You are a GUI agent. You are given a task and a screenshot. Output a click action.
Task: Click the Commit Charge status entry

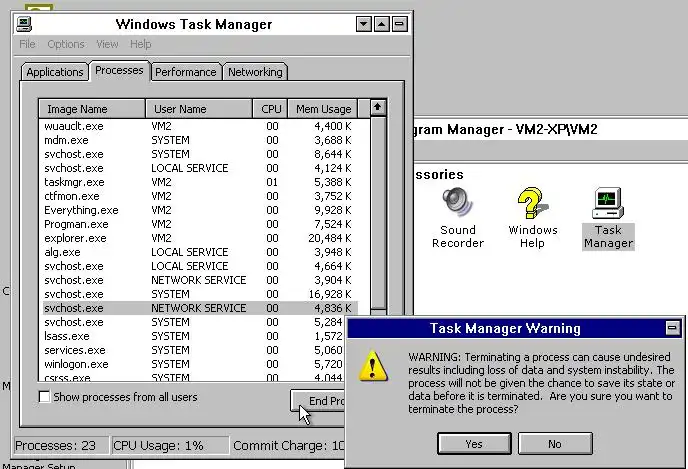click(x=288, y=446)
